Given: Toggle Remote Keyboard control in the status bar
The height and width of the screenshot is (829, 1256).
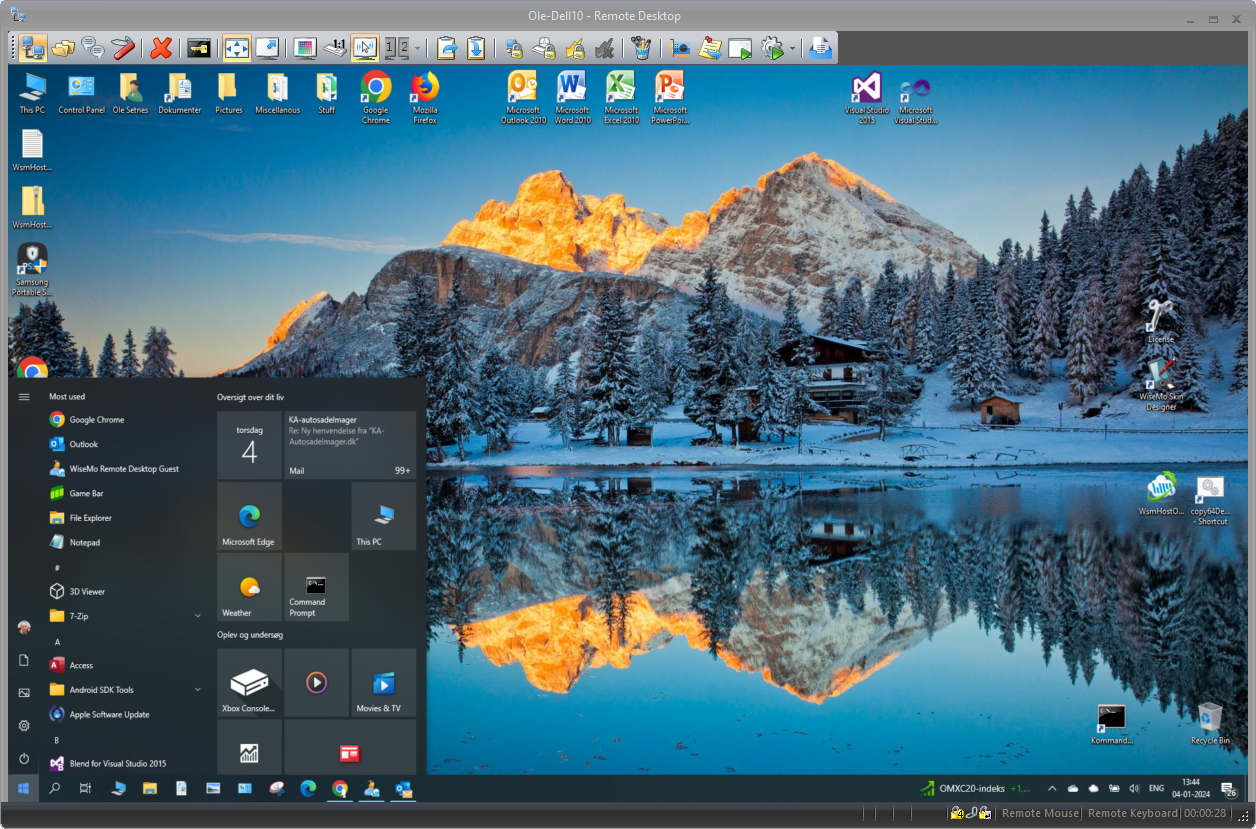Looking at the screenshot, I should point(1133,813).
